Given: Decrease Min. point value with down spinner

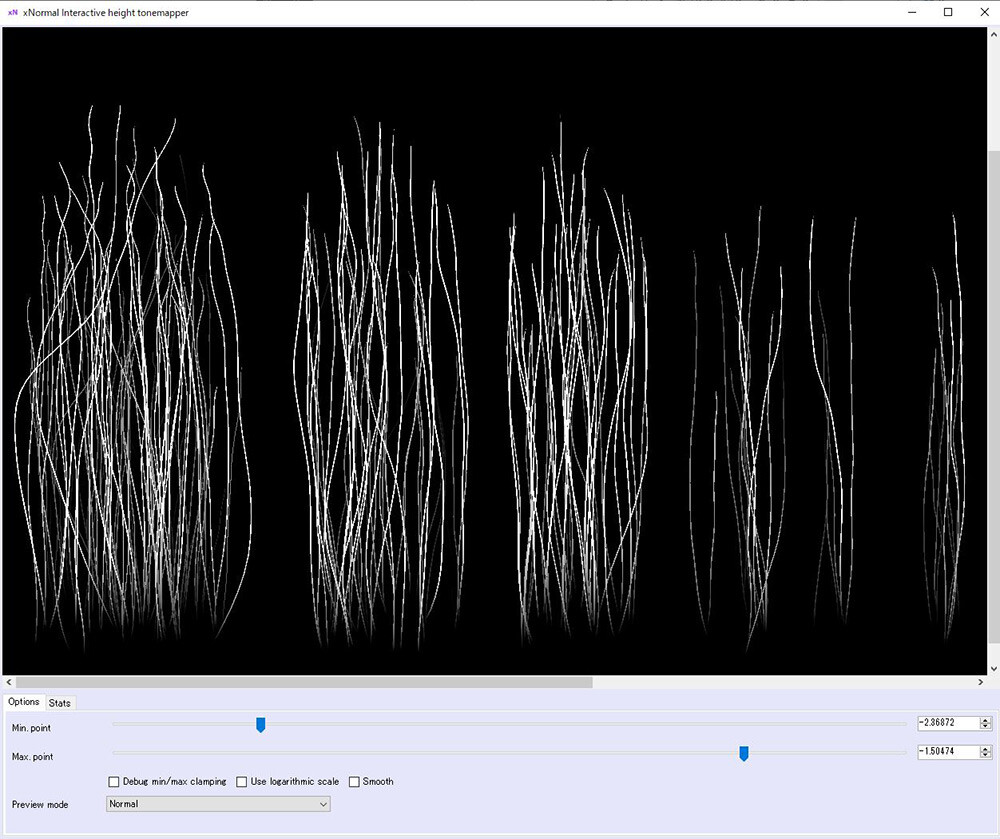Looking at the screenshot, I should click(x=985, y=726).
